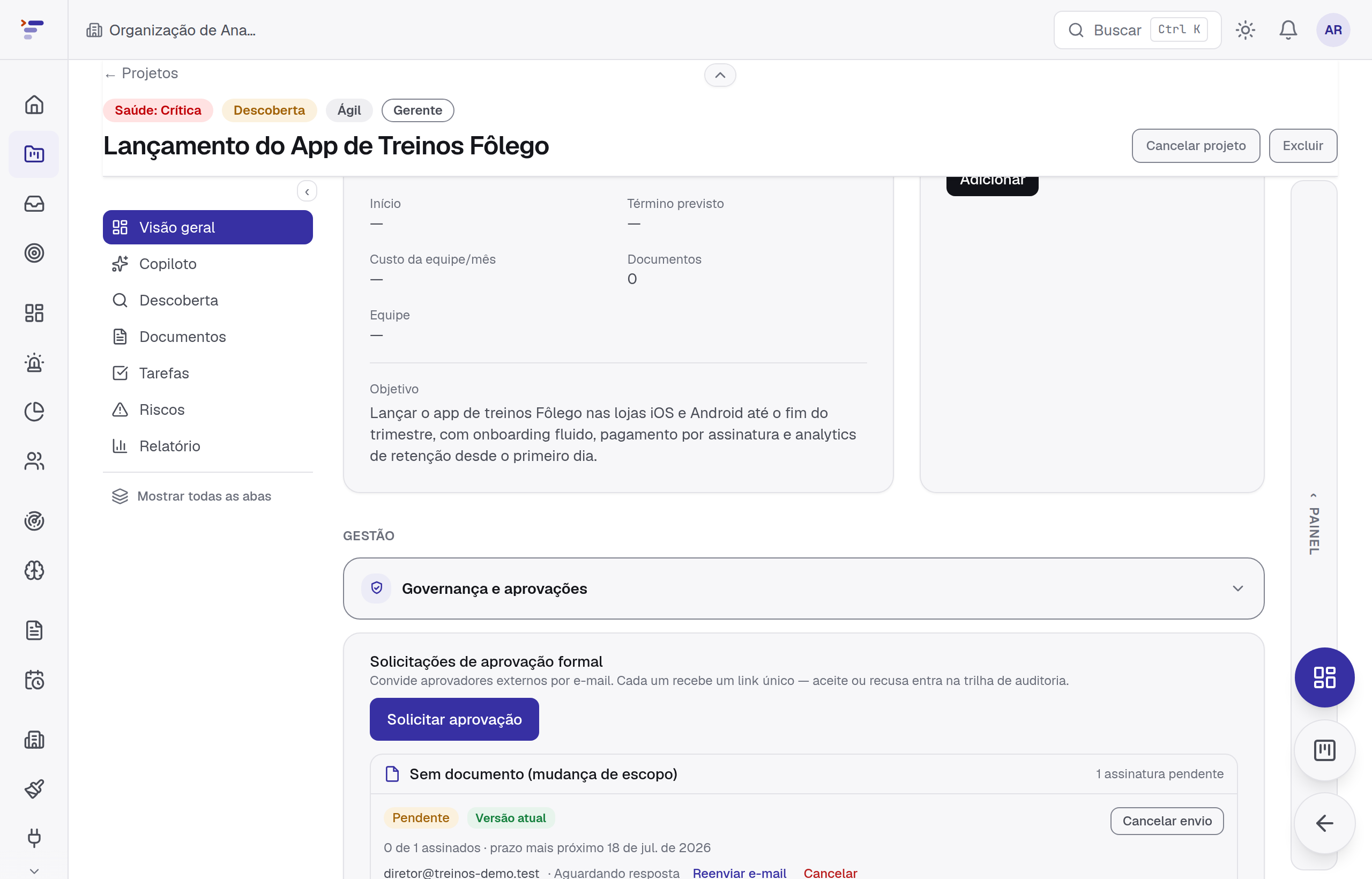The image size is (1372, 879).
Task: Open the document page icon in sidebar
Action: click(34, 630)
